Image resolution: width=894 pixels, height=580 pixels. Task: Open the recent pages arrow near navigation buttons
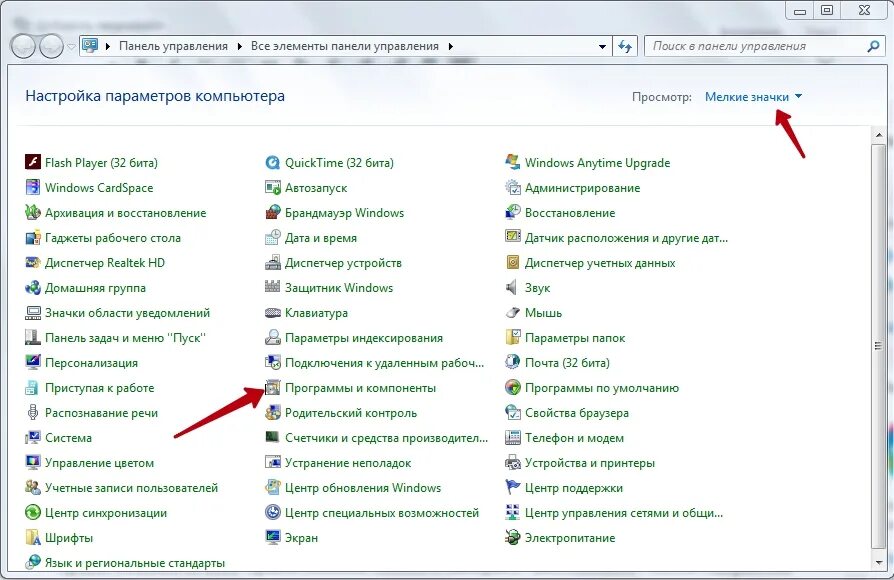[71, 47]
